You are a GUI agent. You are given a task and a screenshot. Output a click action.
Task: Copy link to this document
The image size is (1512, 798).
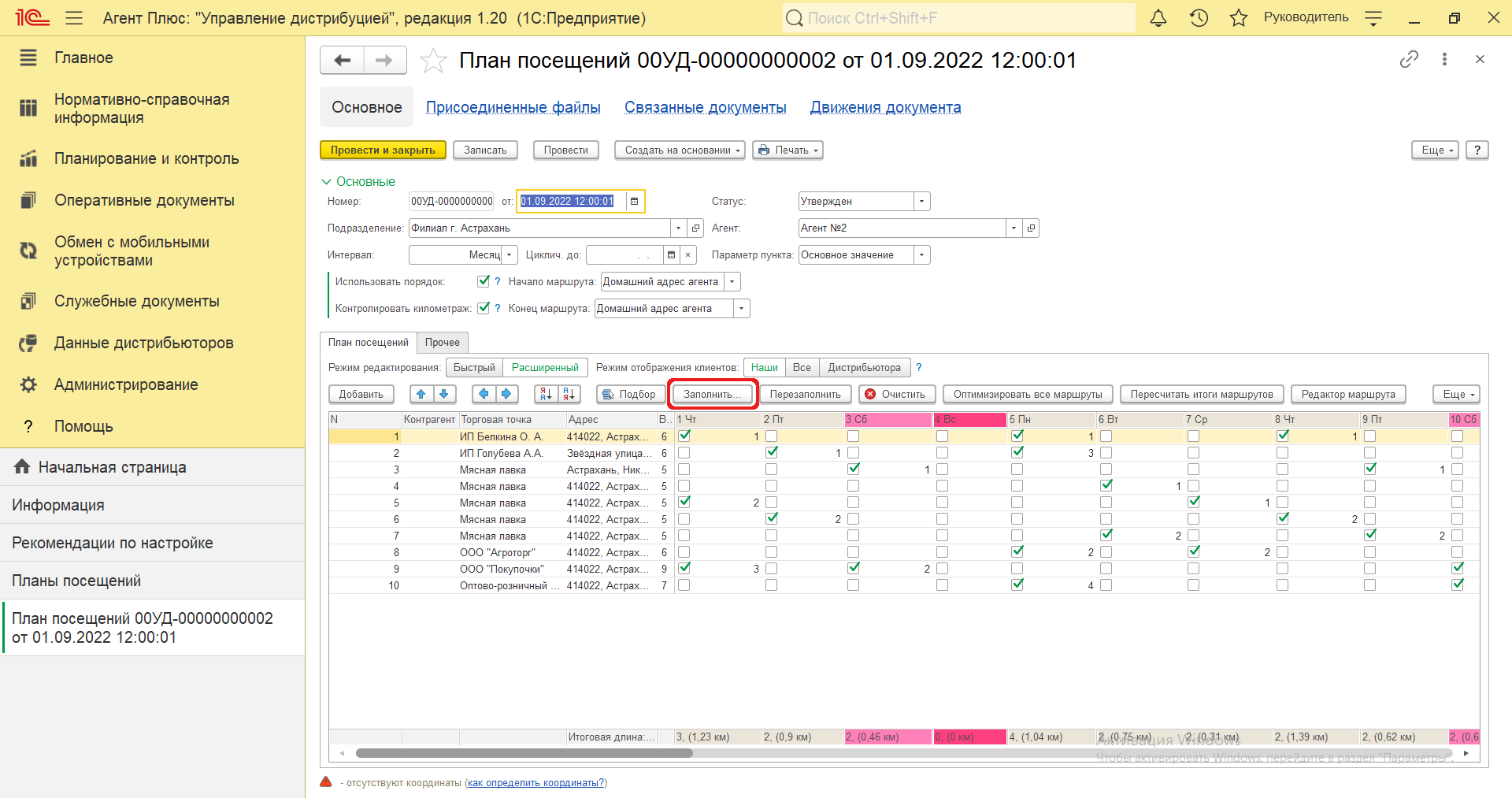click(1409, 59)
